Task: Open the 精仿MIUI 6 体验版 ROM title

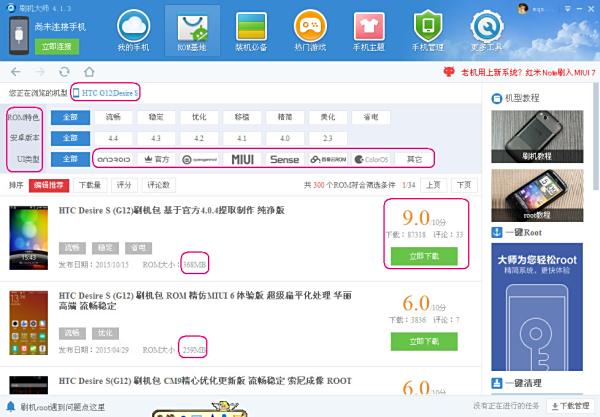Action: (x=205, y=301)
